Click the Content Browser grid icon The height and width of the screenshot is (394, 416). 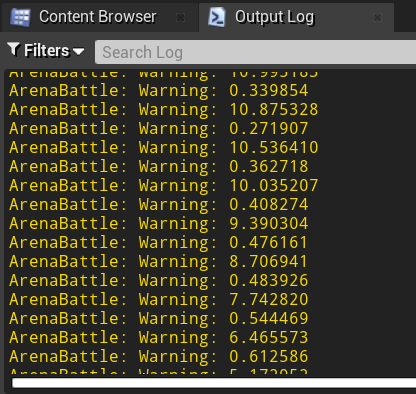point(20,17)
